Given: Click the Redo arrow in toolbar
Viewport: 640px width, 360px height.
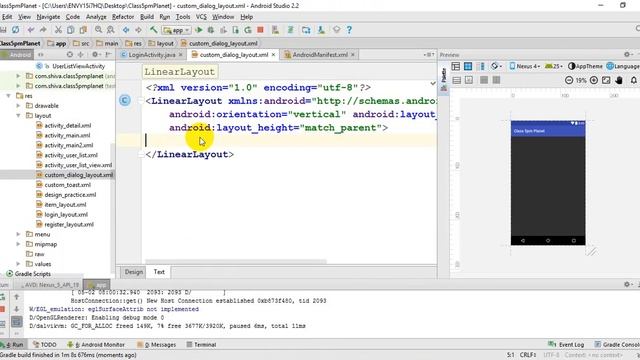Looking at the screenshot, I should tap(43, 30).
